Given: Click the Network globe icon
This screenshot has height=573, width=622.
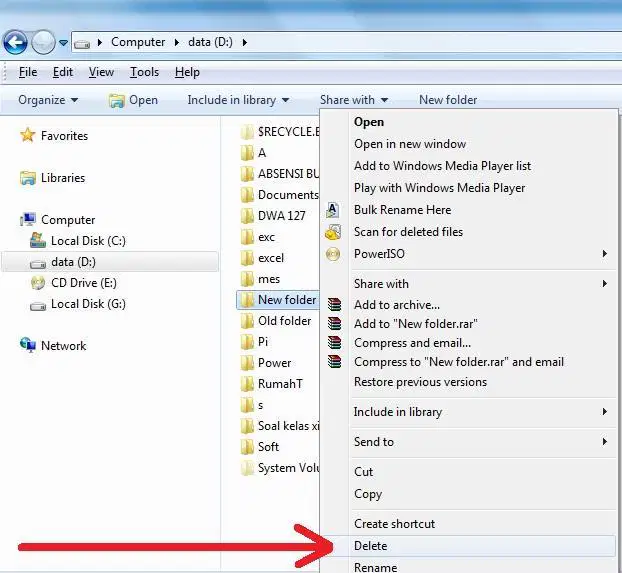Looking at the screenshot, I should click(28, 345).
